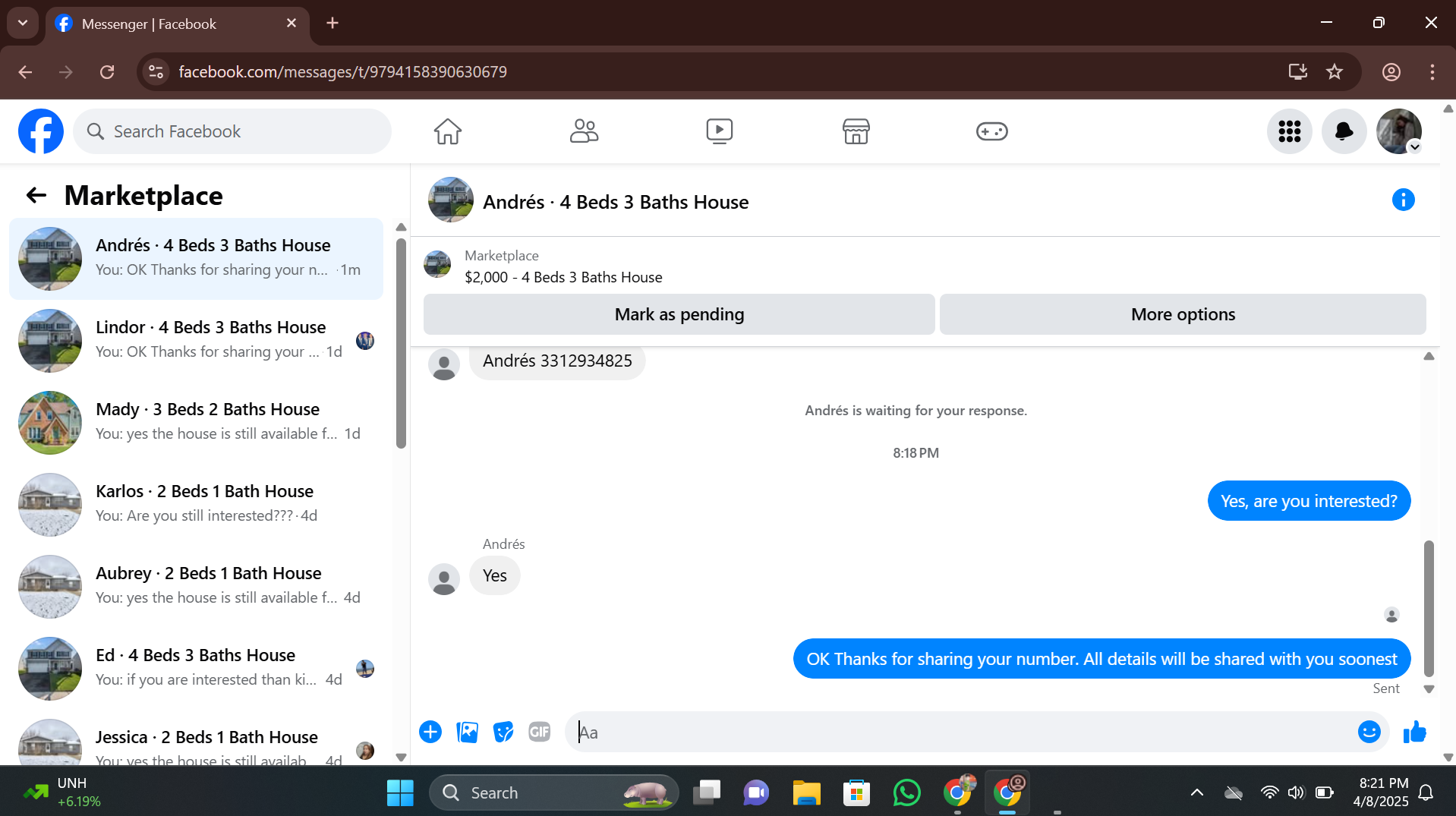Click Andrés avatar beside the Yes message

point(444,579)
